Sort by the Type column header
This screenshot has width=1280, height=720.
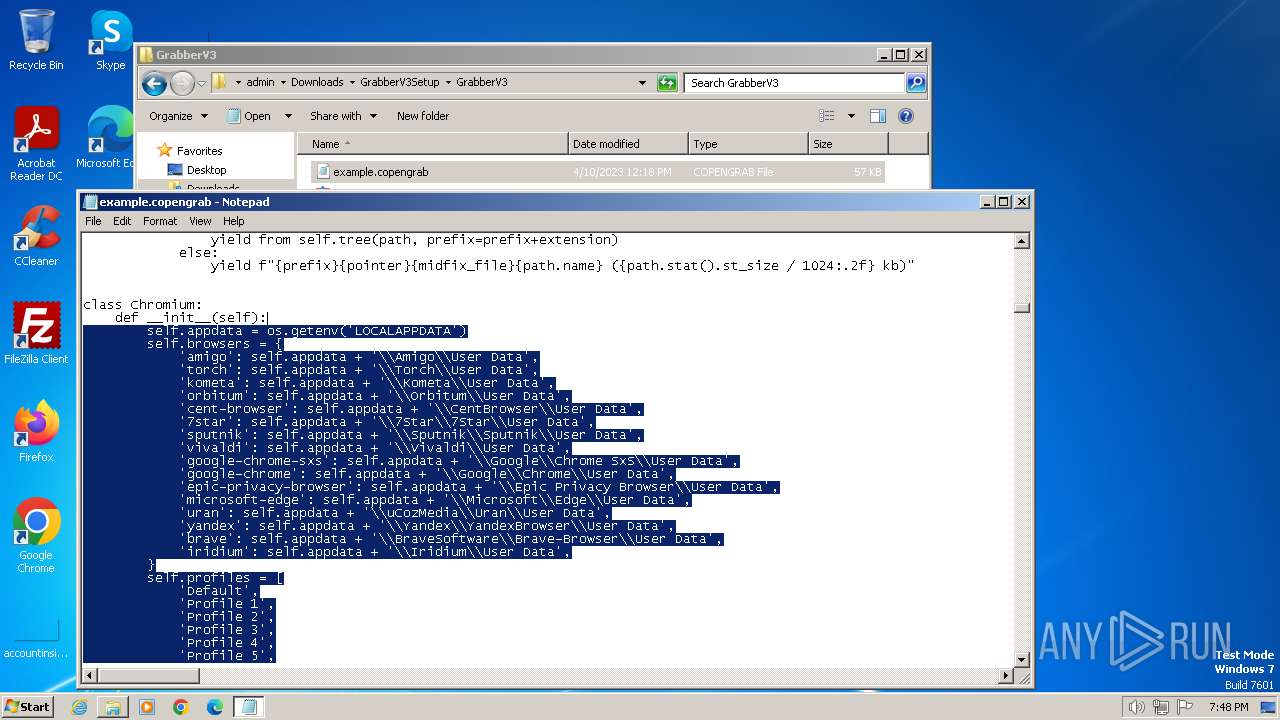[x=748, y=144]
